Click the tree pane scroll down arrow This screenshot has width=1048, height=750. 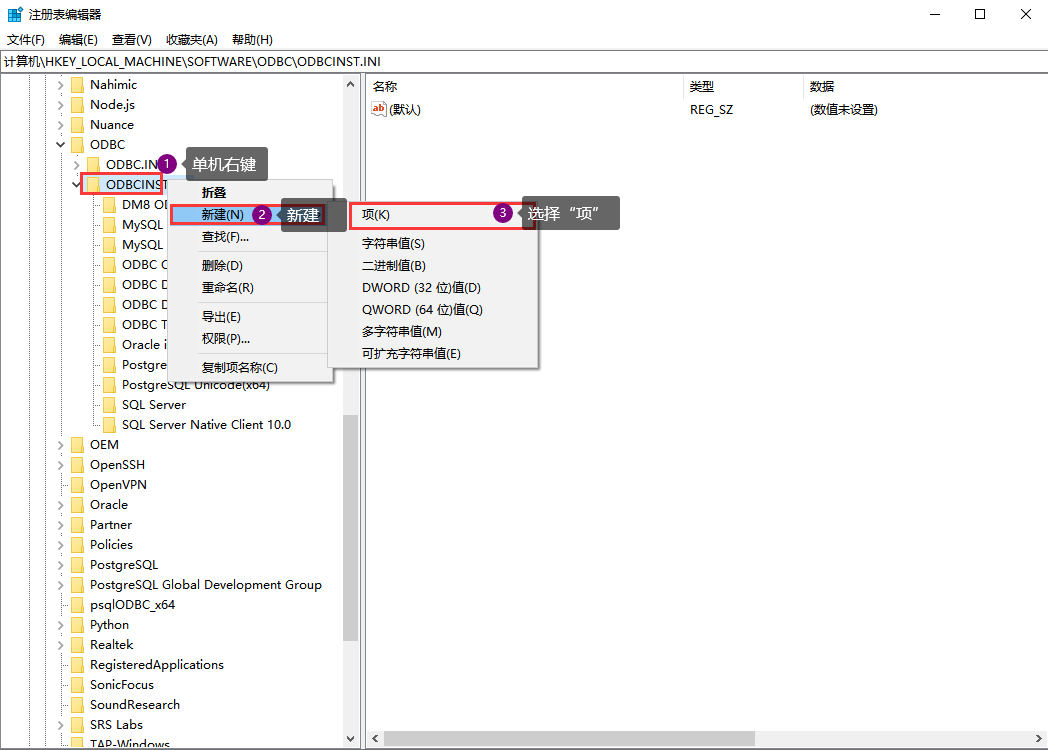tap(351, 739)
